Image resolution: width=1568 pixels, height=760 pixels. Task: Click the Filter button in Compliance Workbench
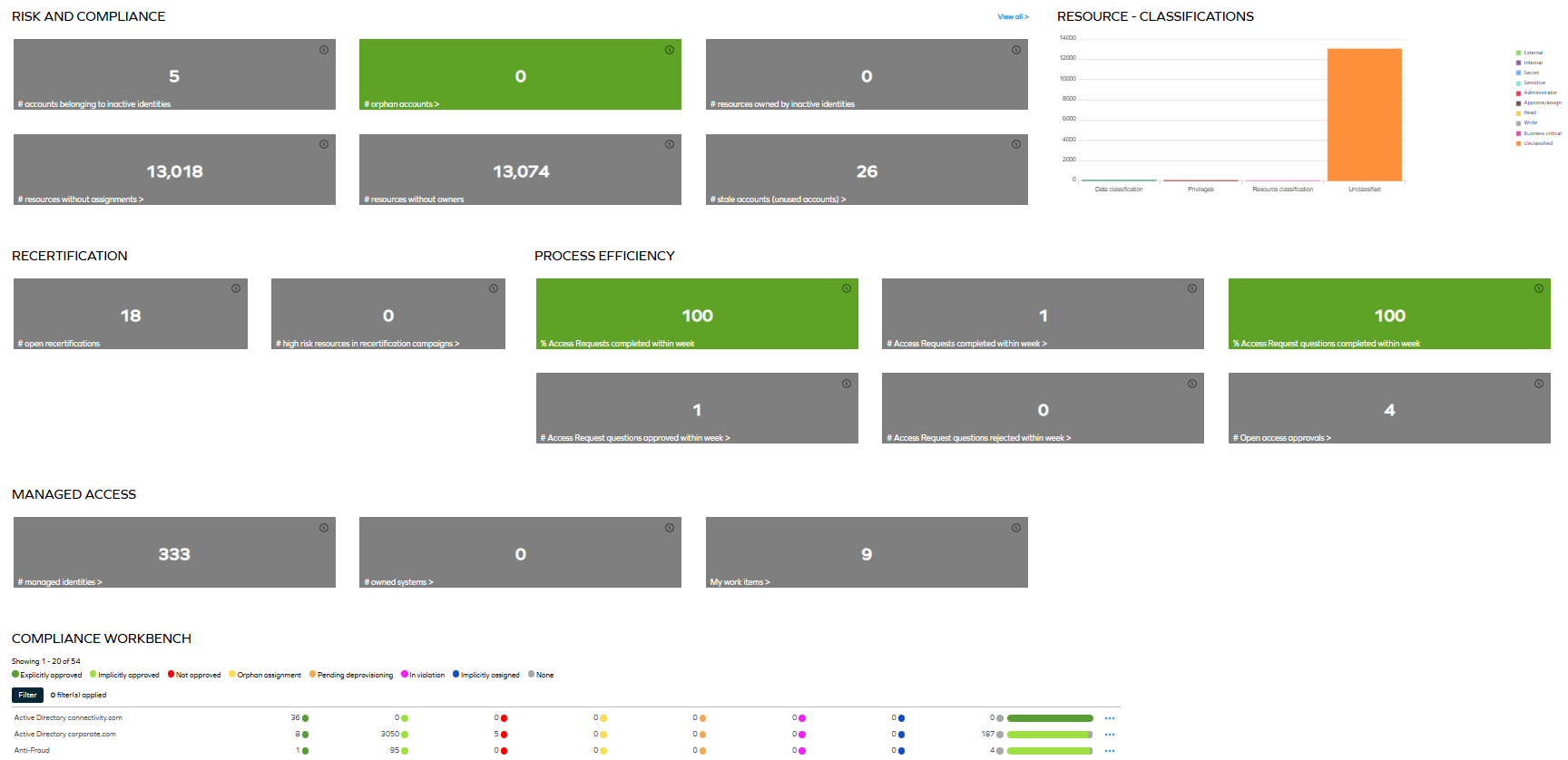27,696
